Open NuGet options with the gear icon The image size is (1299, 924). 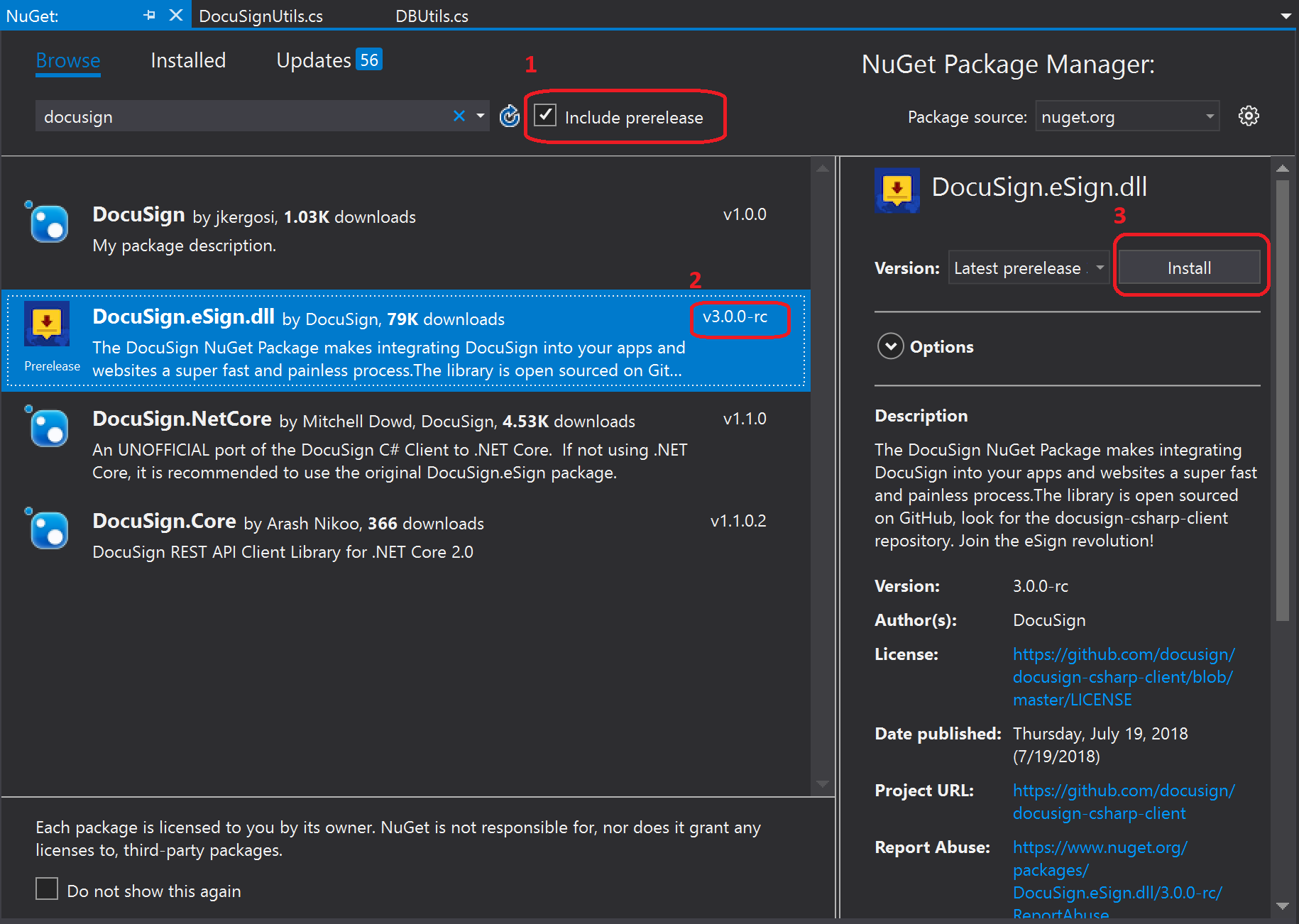[x=1249, y=116]
